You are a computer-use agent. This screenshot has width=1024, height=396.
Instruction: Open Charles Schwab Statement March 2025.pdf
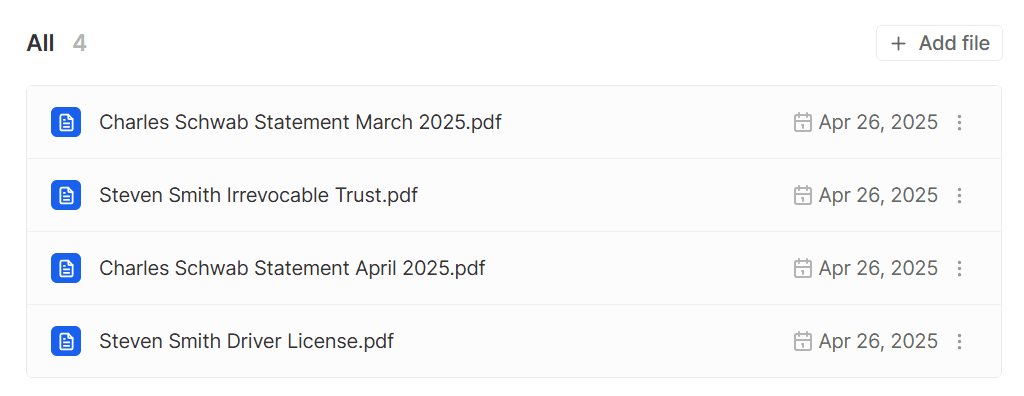[300, 122]
